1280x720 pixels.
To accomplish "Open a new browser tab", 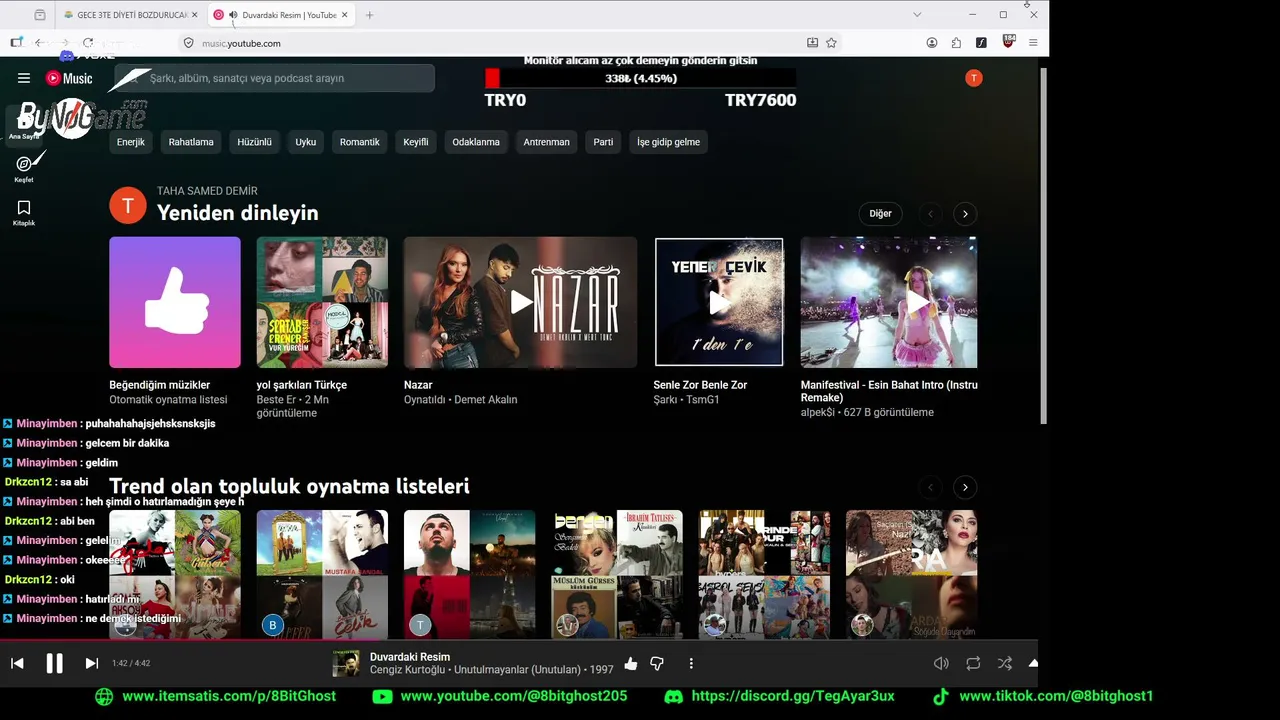I will (x=369, y=15).
